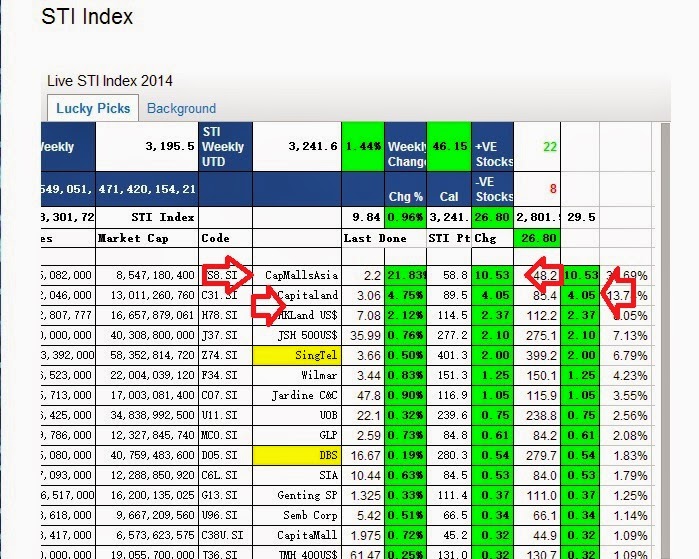The width and height of the screenshot is (699, 559).
Task: Click code MC0.SI
Action: [219, 435]
